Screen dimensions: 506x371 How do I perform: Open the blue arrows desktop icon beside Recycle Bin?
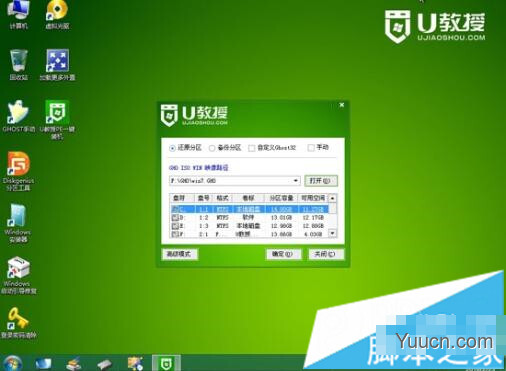(x=57, y=65)
